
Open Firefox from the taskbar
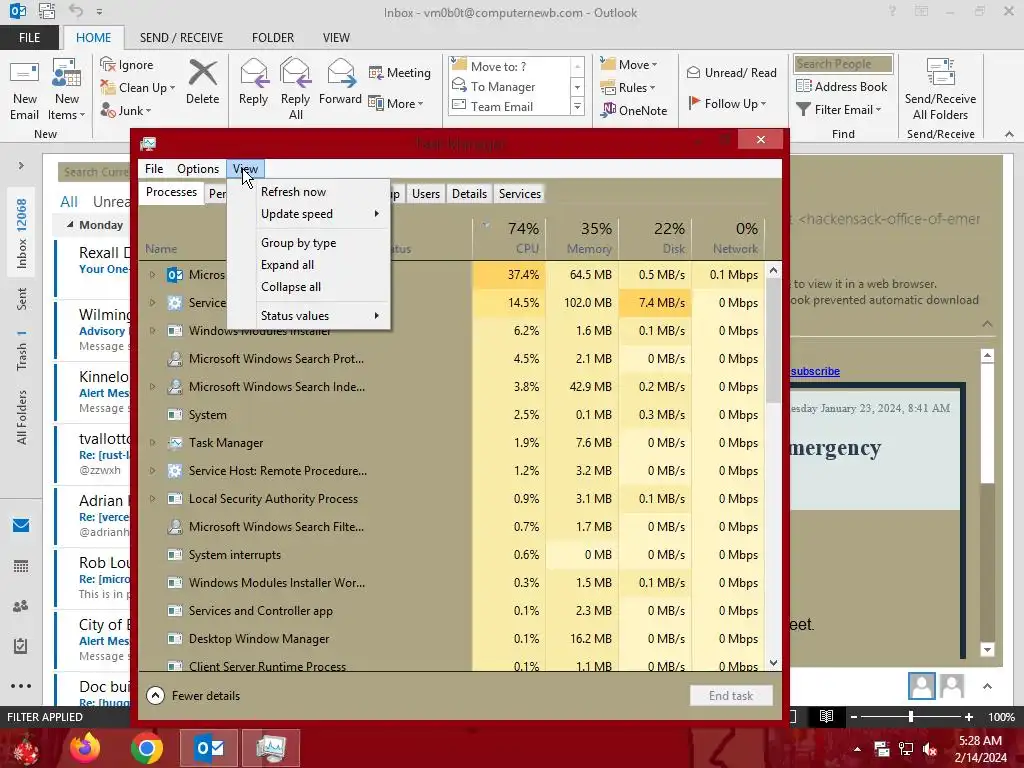pos(85,748)
